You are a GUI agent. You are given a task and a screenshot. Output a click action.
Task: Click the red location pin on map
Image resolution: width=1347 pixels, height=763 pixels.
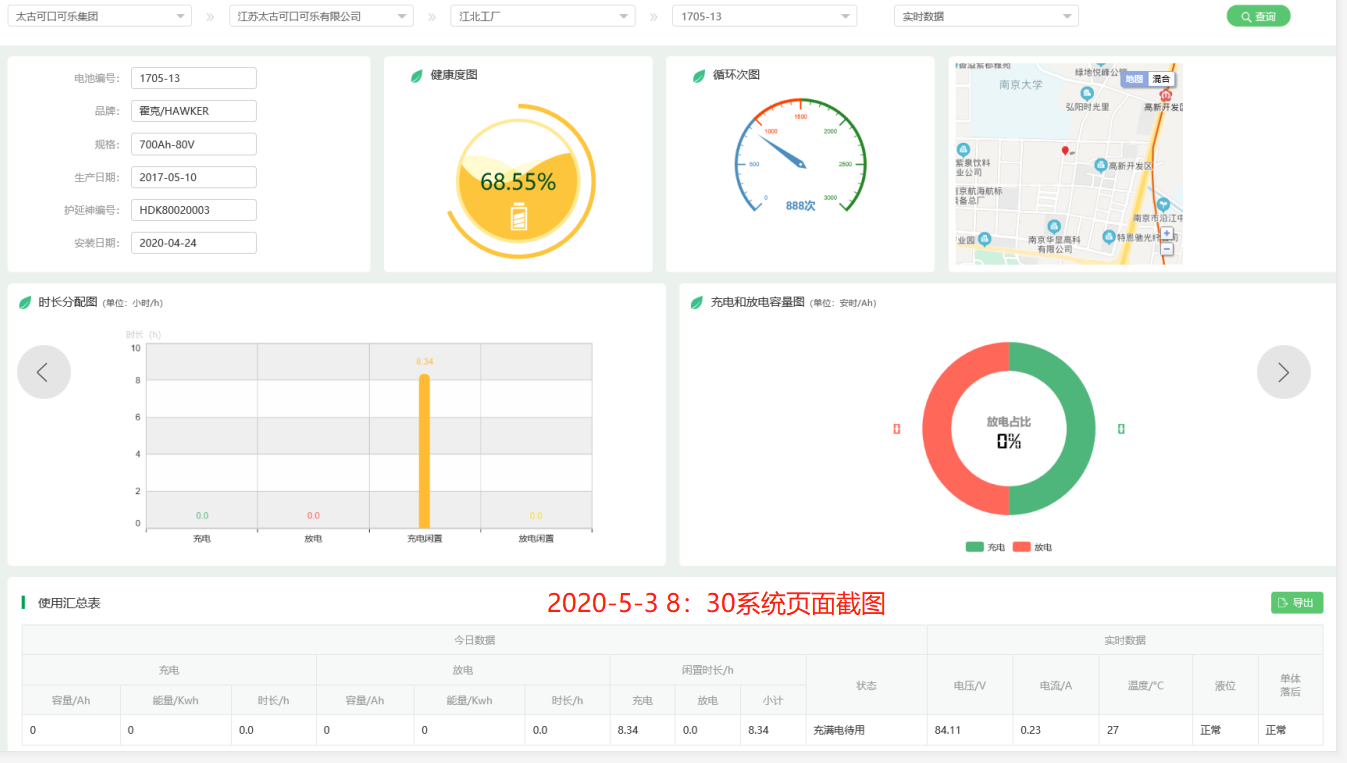tap(1065, 151)
